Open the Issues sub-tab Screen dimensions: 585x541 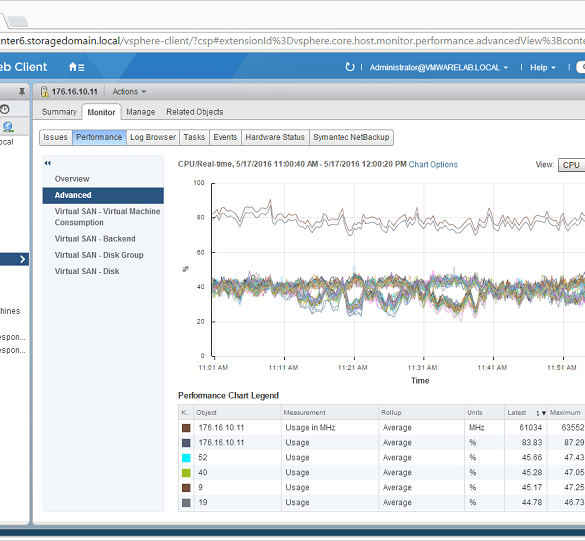click(56, 137)
